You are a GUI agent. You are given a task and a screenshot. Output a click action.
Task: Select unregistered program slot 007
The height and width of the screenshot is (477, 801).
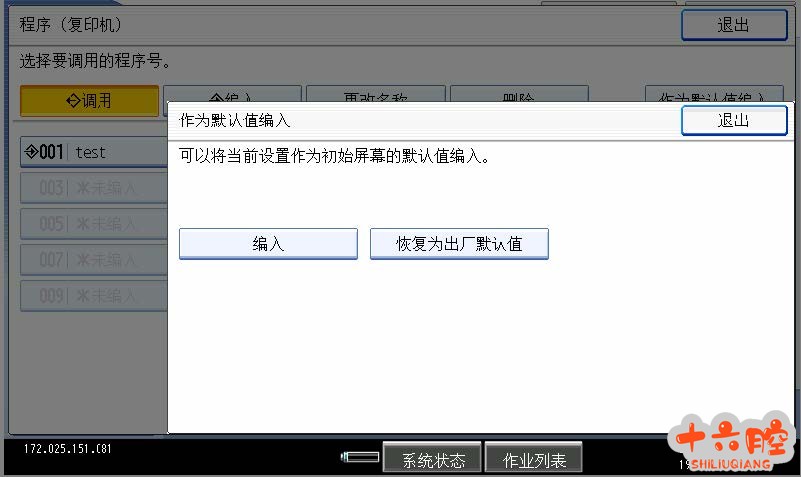93,260
